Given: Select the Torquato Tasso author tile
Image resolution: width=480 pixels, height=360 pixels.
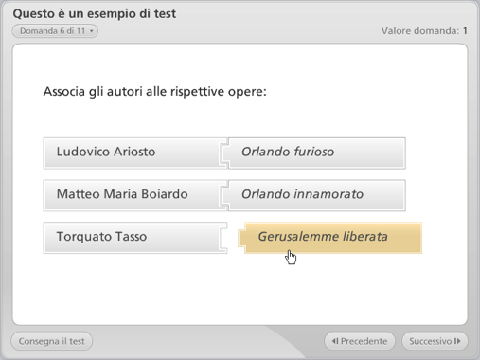Looking at the screenshot, I should click(x=135, y=238).
